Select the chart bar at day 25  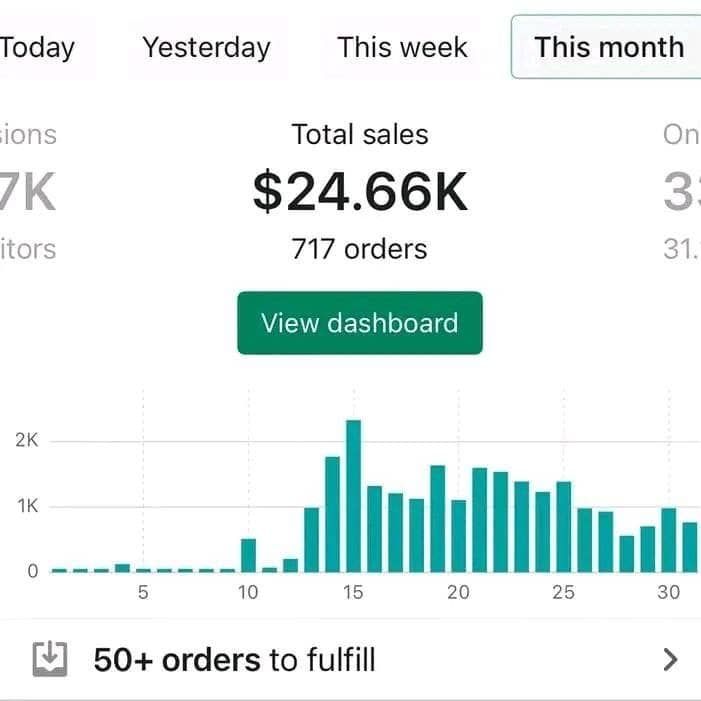pos(563,526)
